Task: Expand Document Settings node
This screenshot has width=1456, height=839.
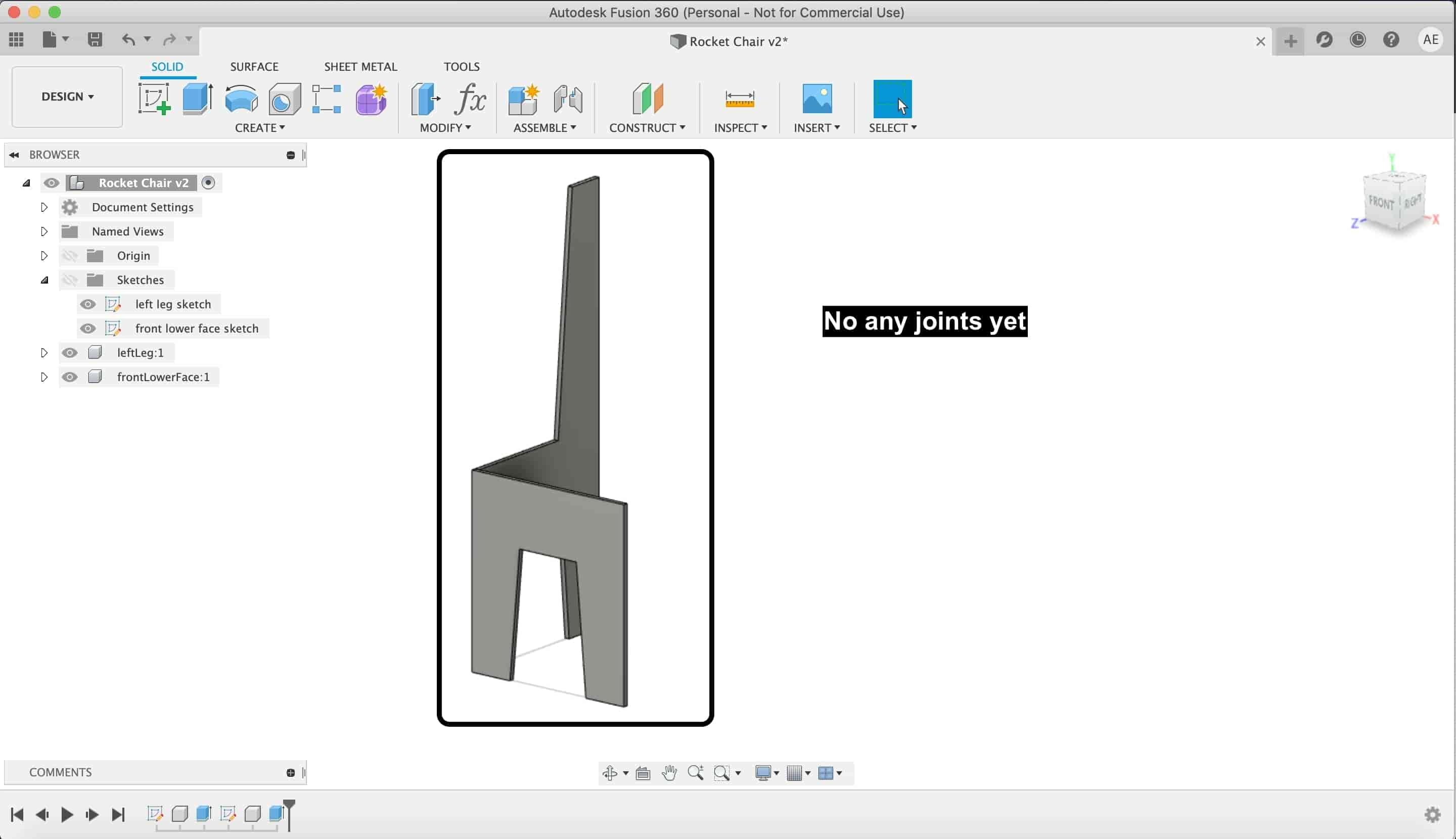Action: [x=44, y=207]
